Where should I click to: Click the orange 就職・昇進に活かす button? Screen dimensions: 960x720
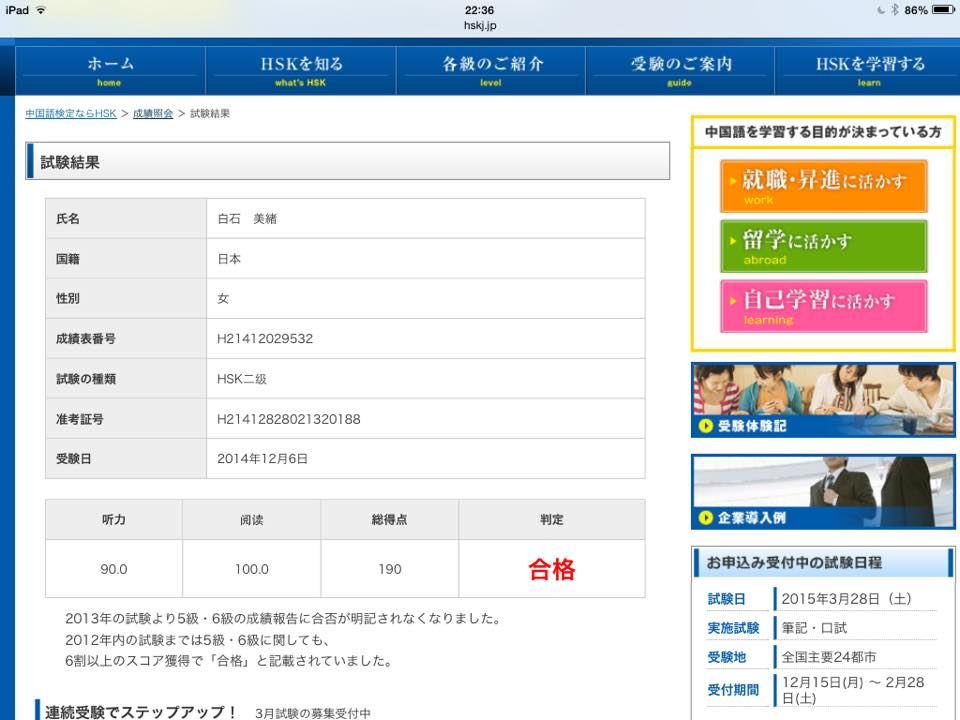[x=823, y=186]
